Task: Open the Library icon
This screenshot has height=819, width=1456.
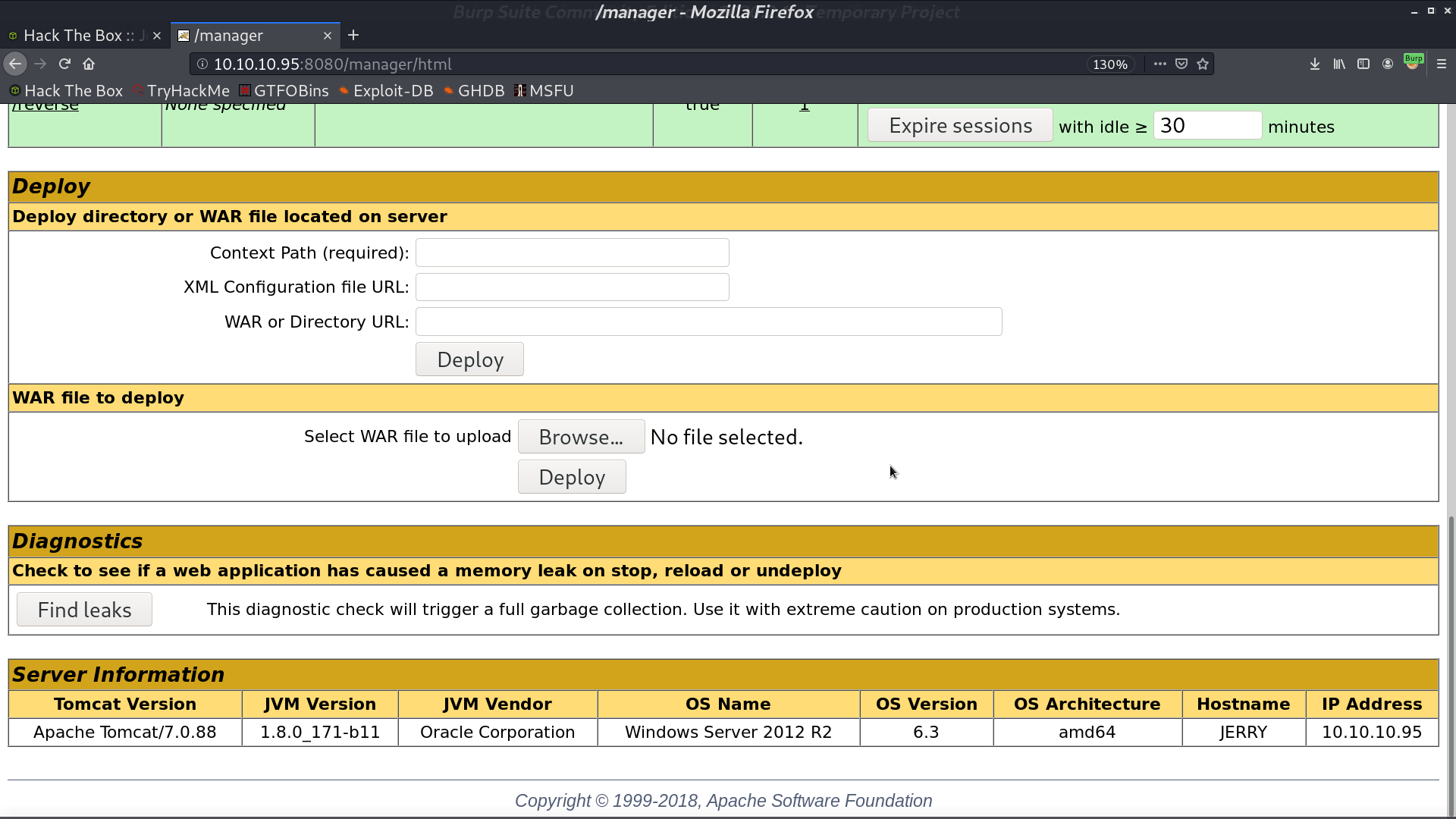Action: pyautogui.click(x=1339, y=64)
